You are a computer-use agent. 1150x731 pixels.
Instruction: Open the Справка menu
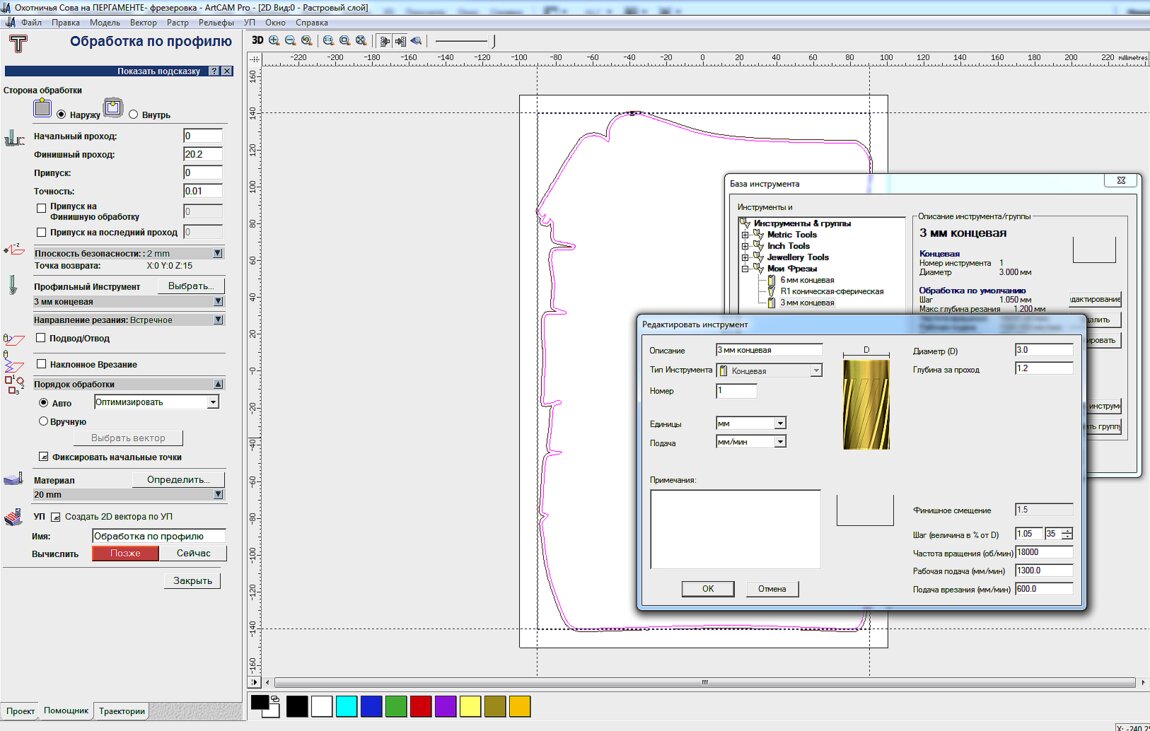(311, 23)
